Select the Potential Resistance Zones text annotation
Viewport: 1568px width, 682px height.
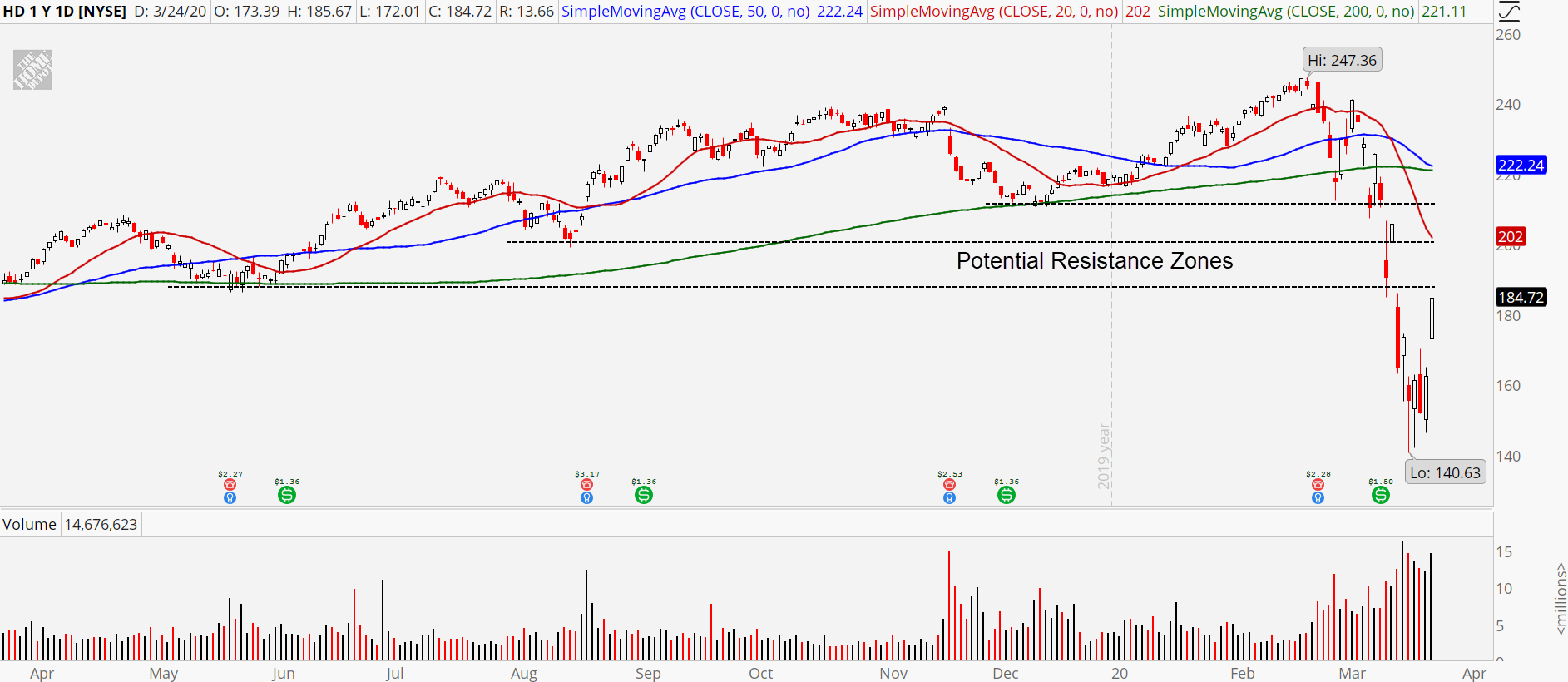(x=1095, y=261)
